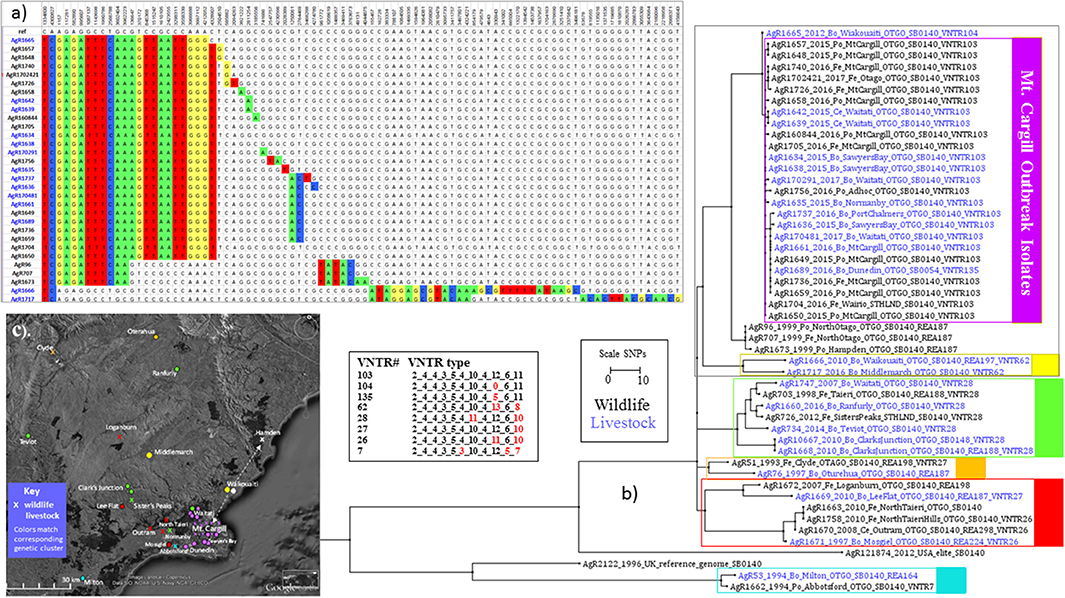
Task: Select tree leaf AgR2122_1996_UK_reference_genome
Action: [x=672, y=563]
